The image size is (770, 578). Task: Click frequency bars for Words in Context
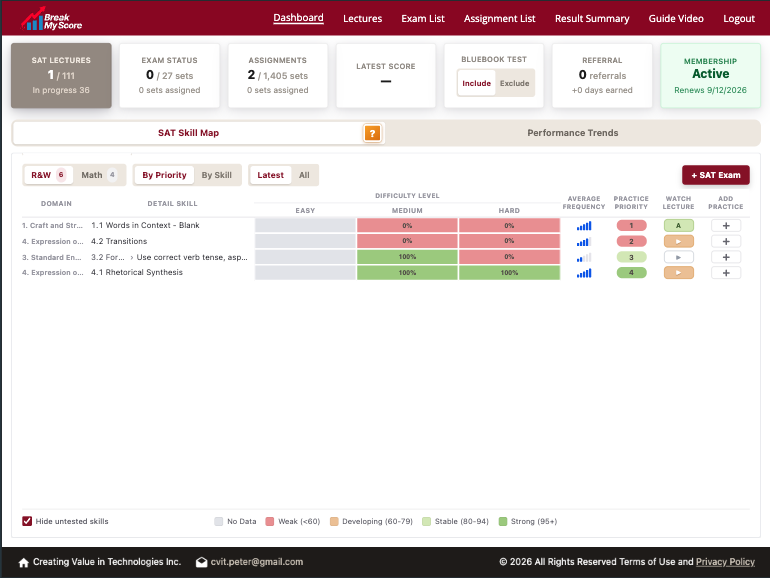584,226
